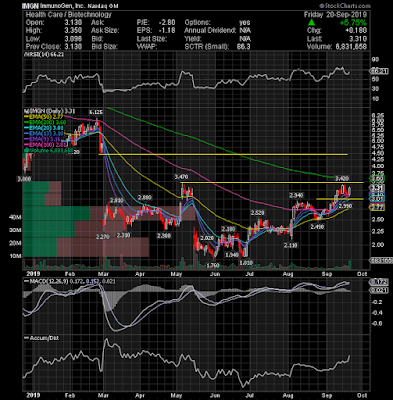393x400 pixels.
Task: Click the MACD histogram 0.021 tag on right
Action: [x=379, y=291]
